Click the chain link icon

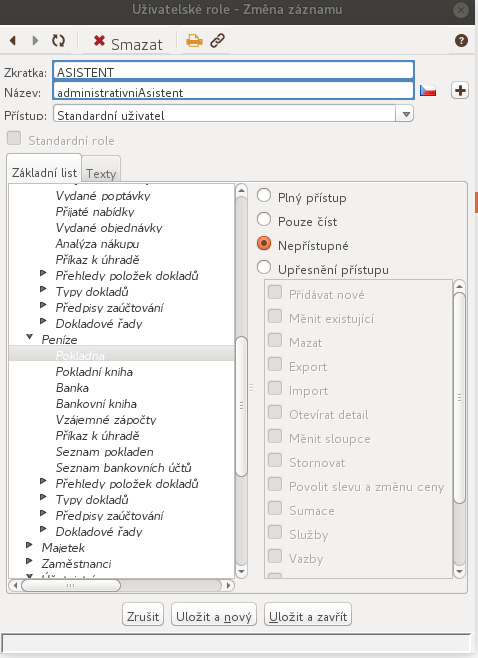coord(217,41)
